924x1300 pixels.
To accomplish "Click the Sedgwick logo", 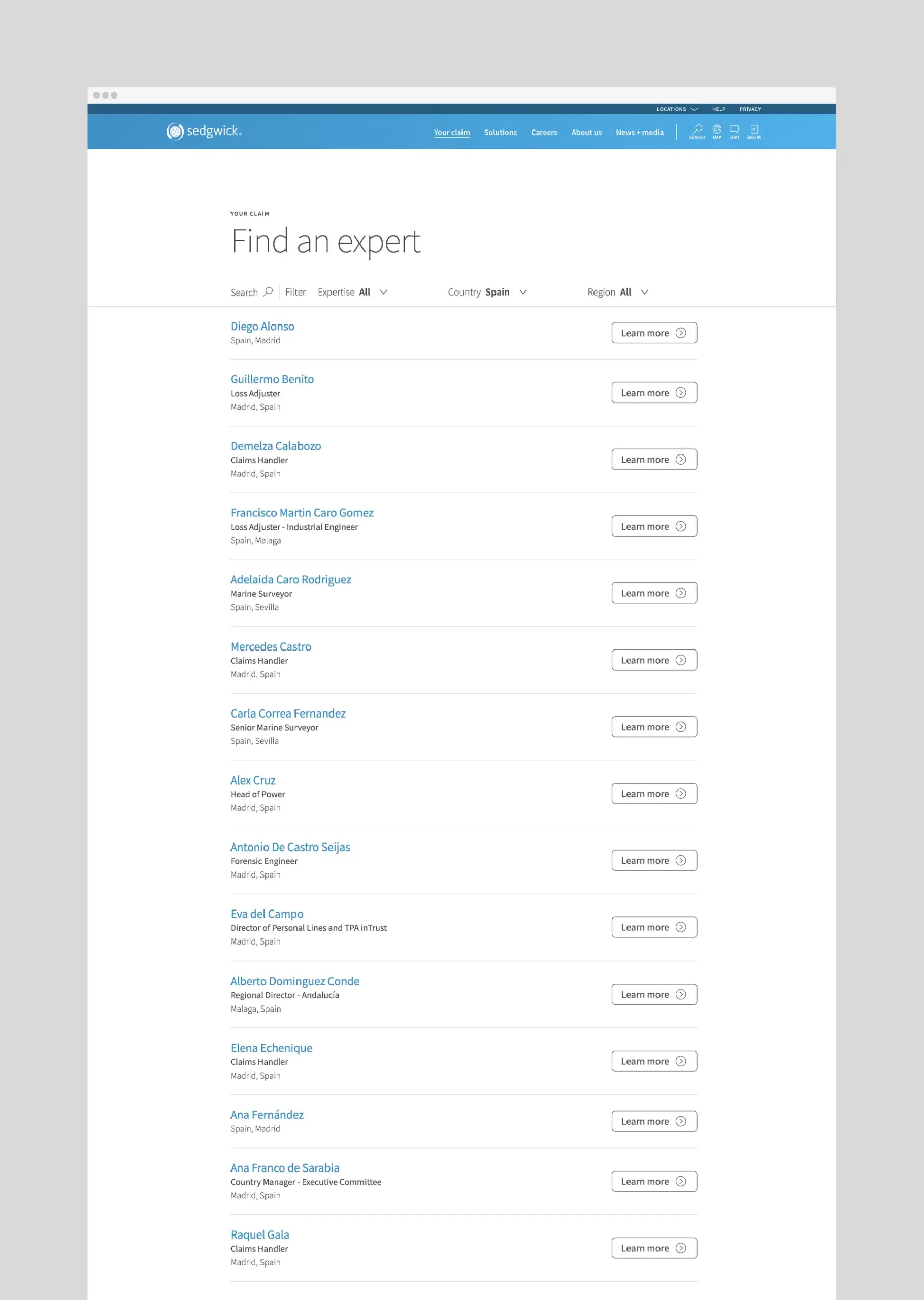I will pyautogui.click(x=204, y=132).
